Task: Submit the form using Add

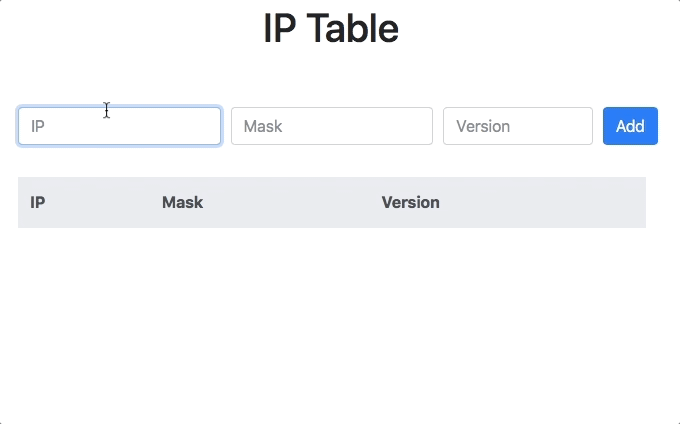Action: coord(630,126)
